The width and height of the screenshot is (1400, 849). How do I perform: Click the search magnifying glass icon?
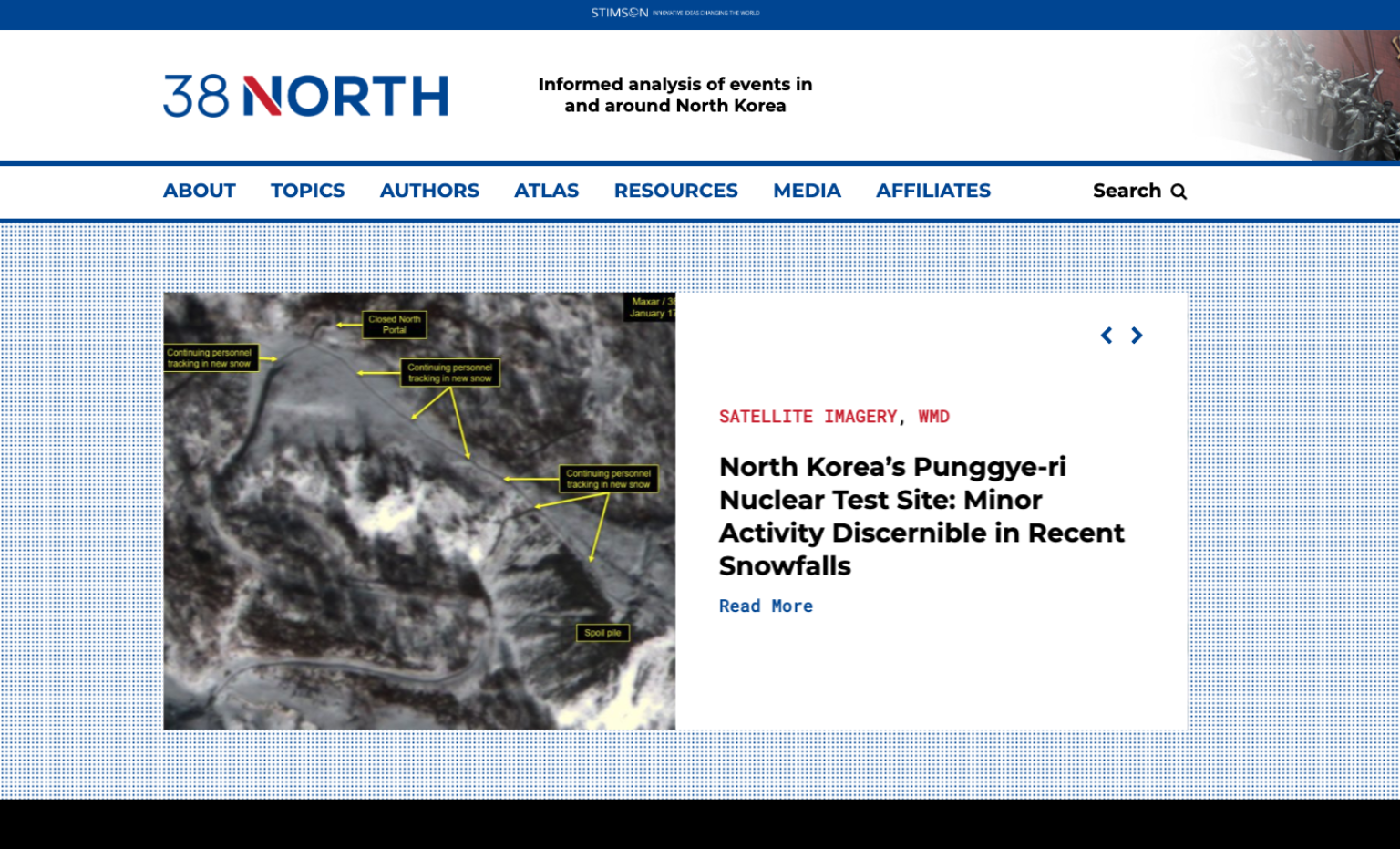pos(1179,192)
